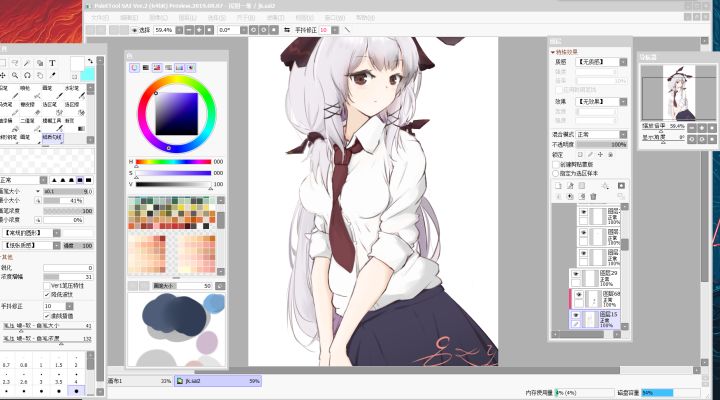
Task: Select the lasso selection tool
Action: pyautogui.click(x=15, y=63)
